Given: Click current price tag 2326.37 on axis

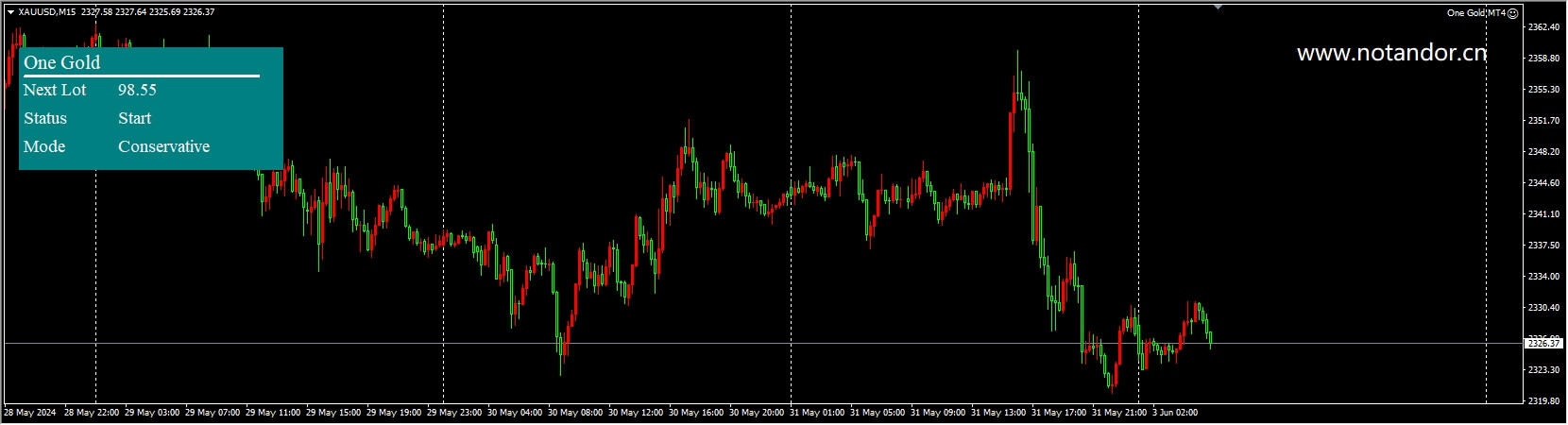Looking at the screenshot, I should tap(1543, 344).
